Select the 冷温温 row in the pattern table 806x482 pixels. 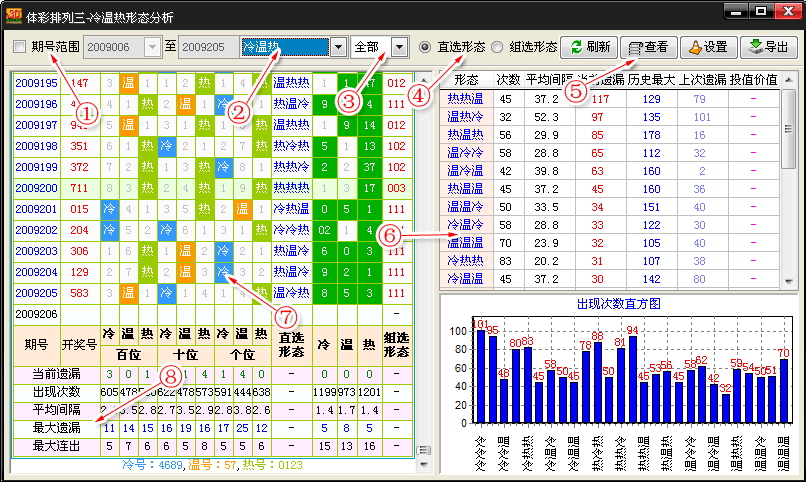[610, 279]
